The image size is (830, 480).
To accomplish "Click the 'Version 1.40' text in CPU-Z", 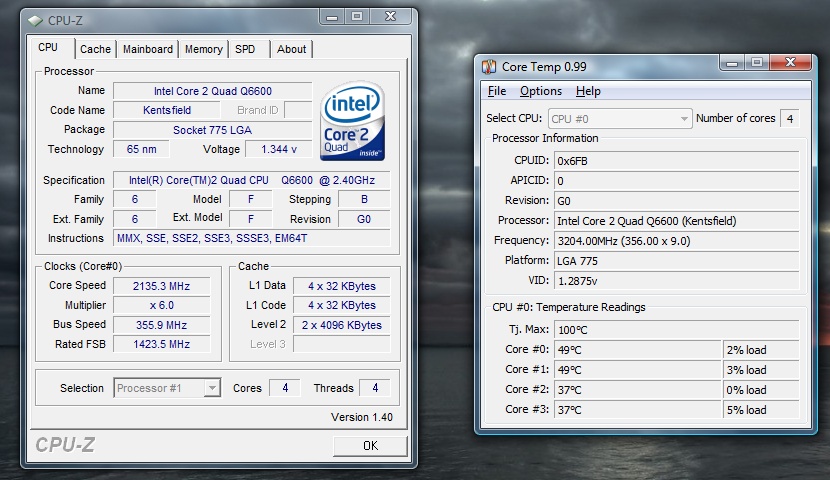I will click(362, 417).
